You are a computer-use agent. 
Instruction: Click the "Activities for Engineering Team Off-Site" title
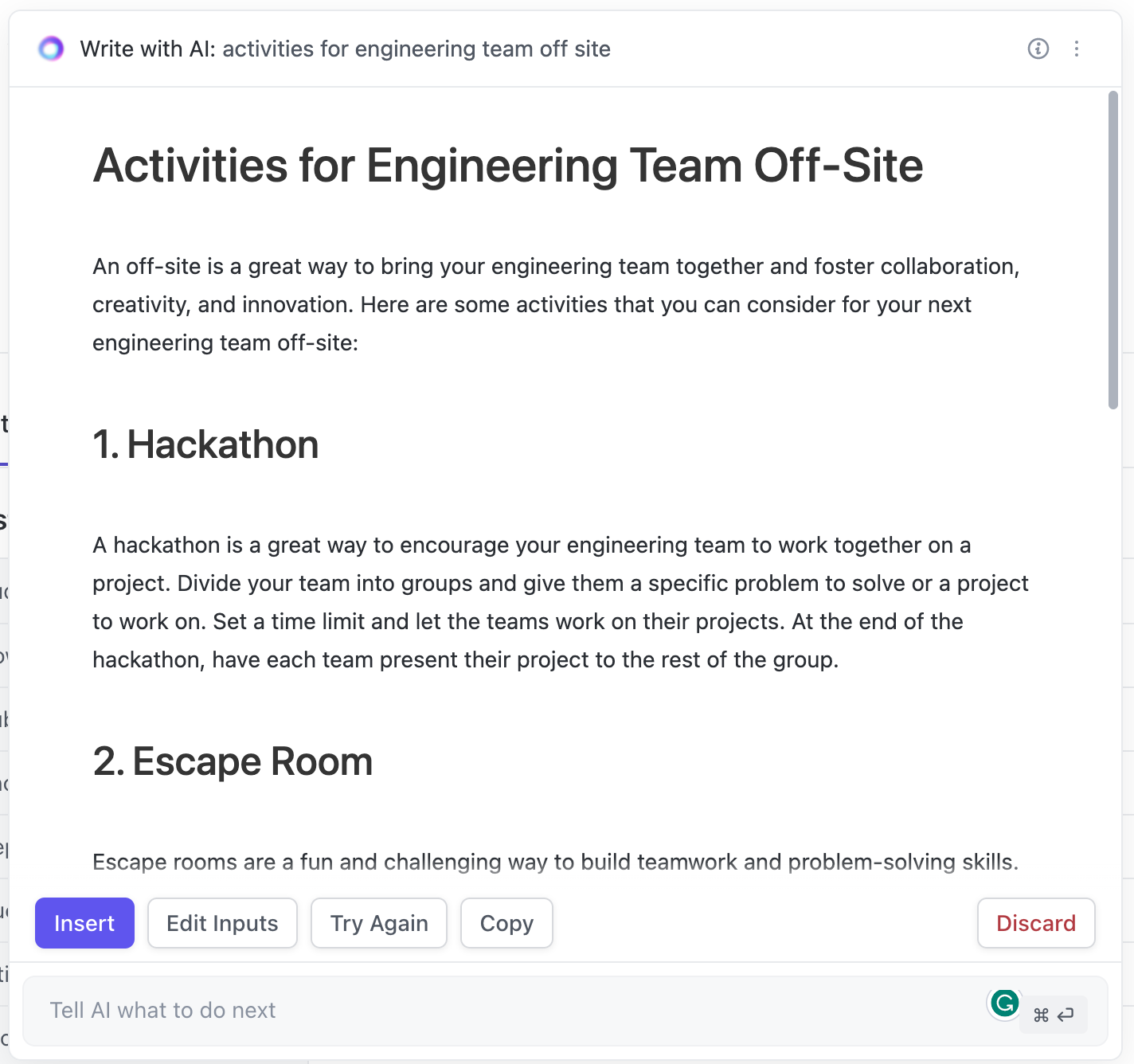click(x=508, y=166)
